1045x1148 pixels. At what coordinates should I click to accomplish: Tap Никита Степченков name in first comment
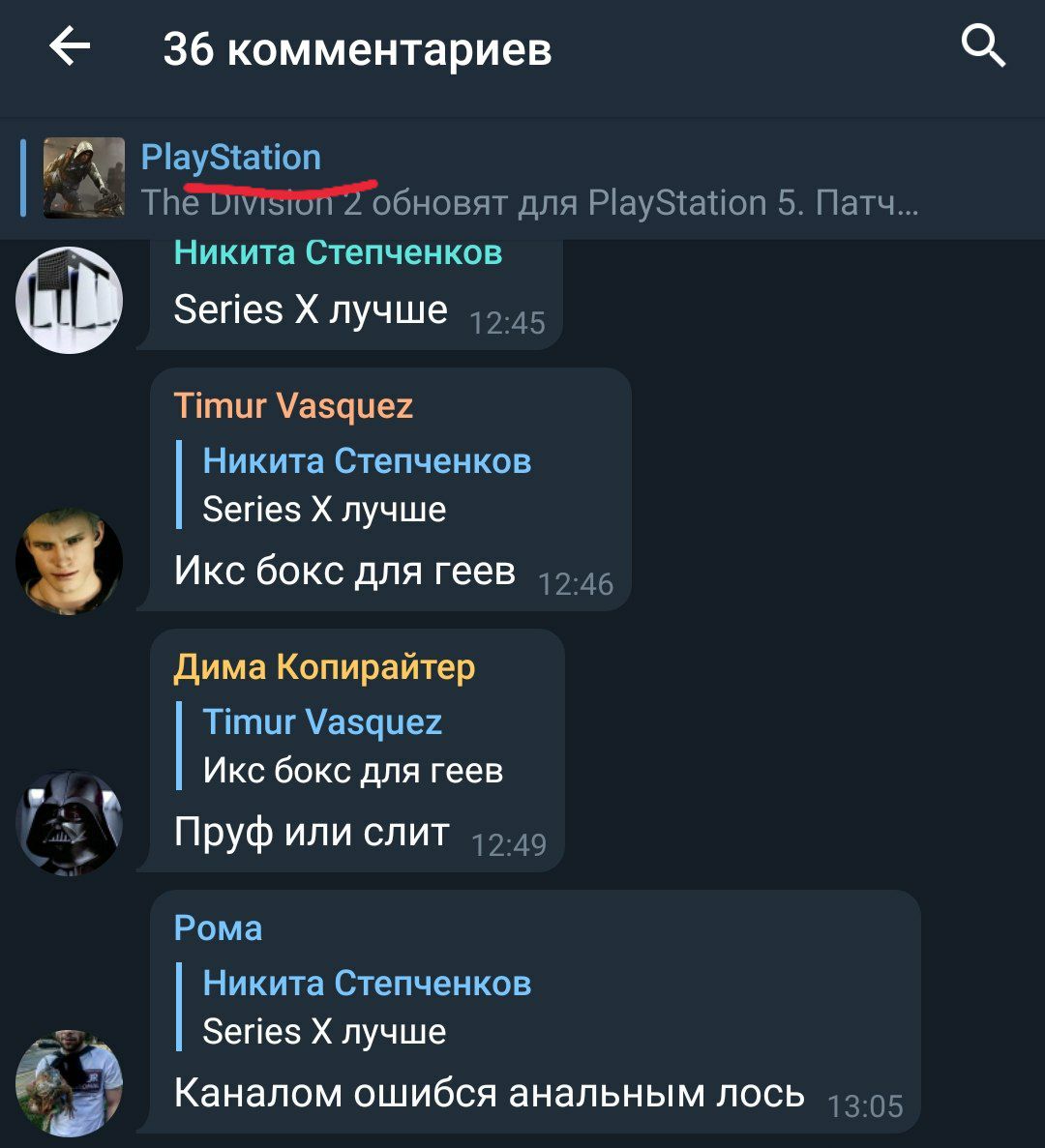[x=338, y=252]
